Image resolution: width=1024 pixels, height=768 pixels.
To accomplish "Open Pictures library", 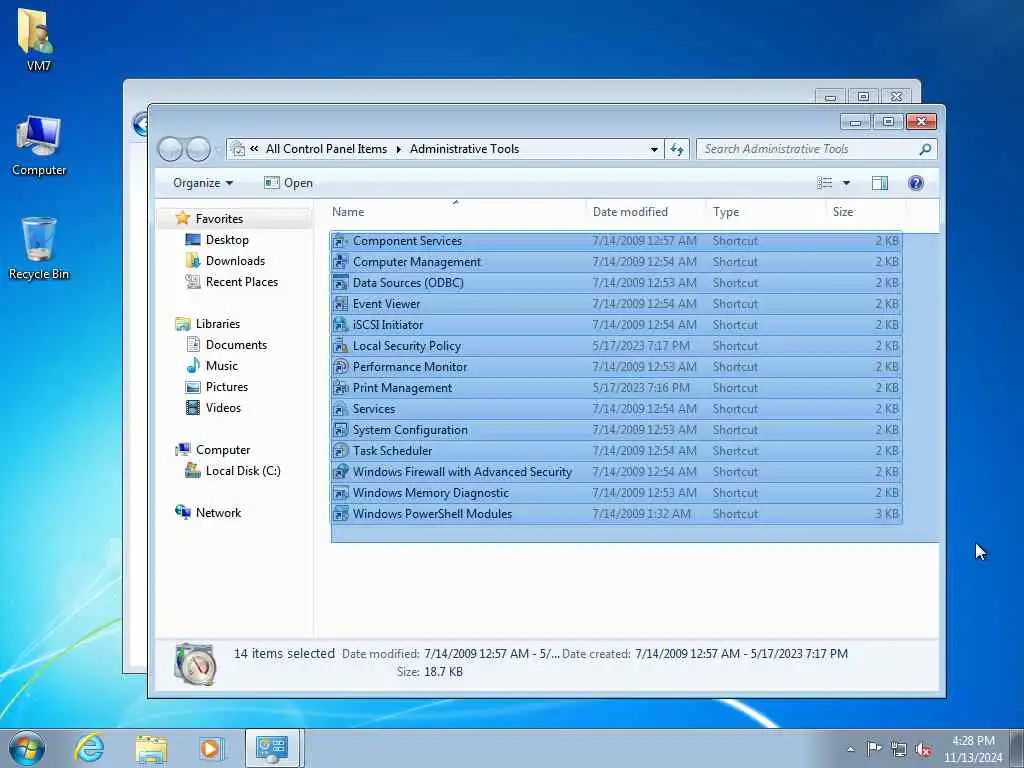I will pos(227,387).
